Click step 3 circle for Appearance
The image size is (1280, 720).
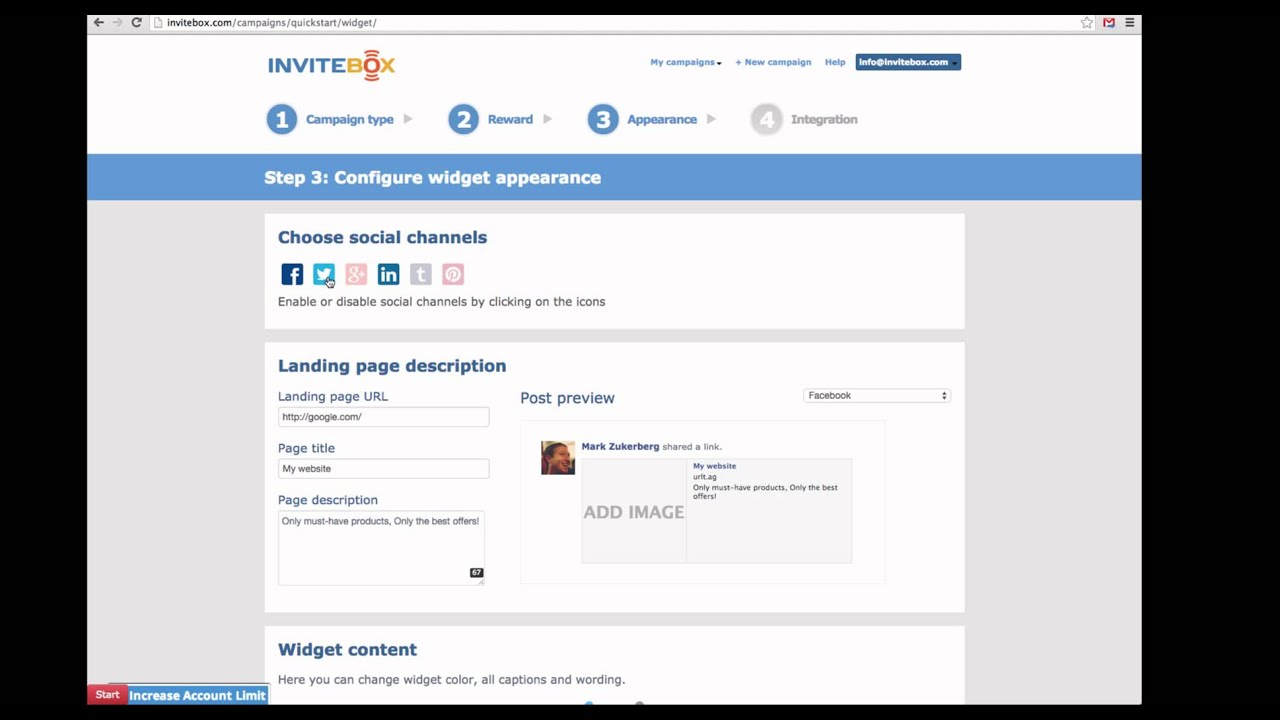tap(603, 119)
